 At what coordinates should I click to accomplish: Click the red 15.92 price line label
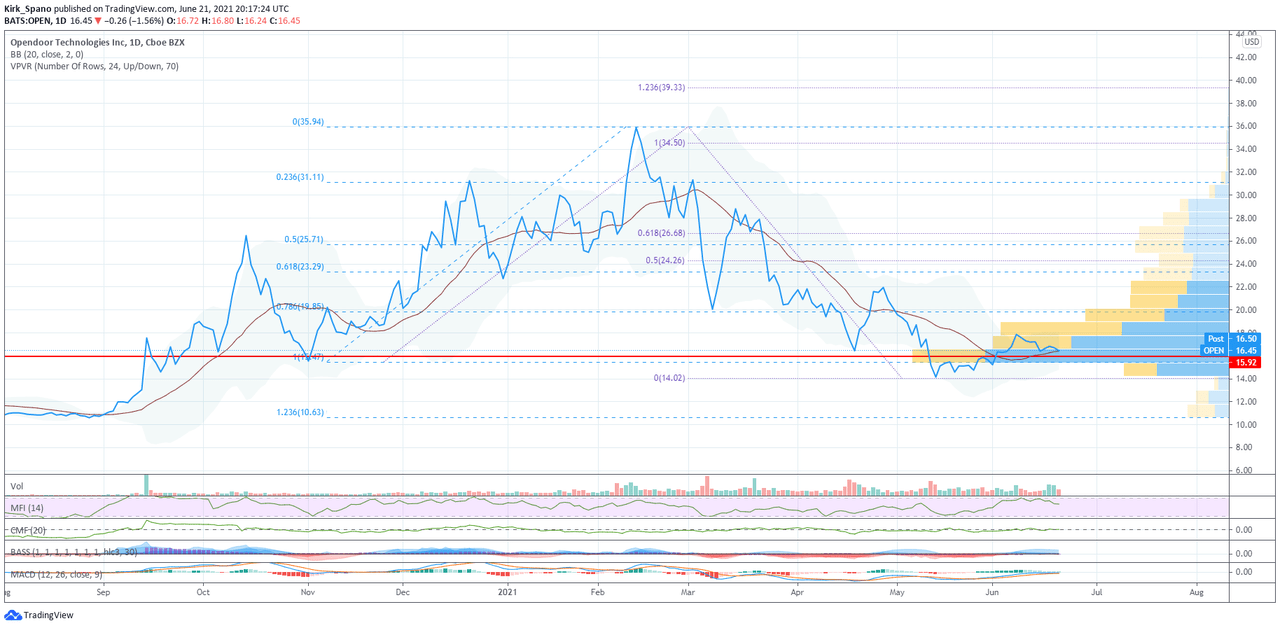(x=1243, y=361)
